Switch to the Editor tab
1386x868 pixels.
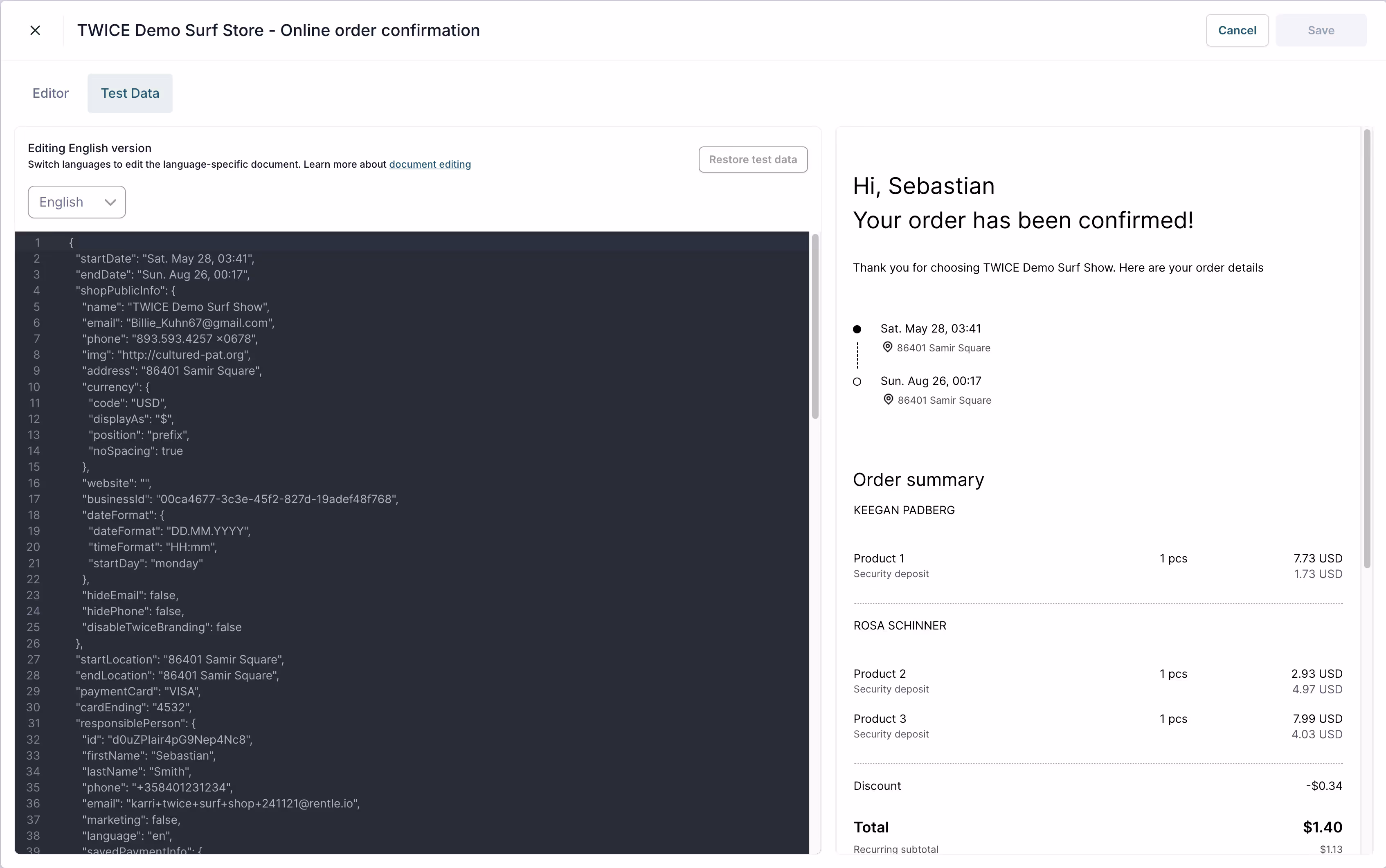pos(51,93)
